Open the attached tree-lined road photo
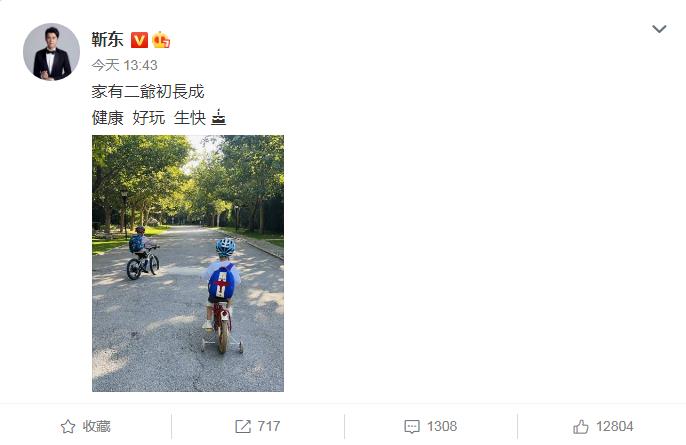 pyautogui.click(x=188, y=263)
